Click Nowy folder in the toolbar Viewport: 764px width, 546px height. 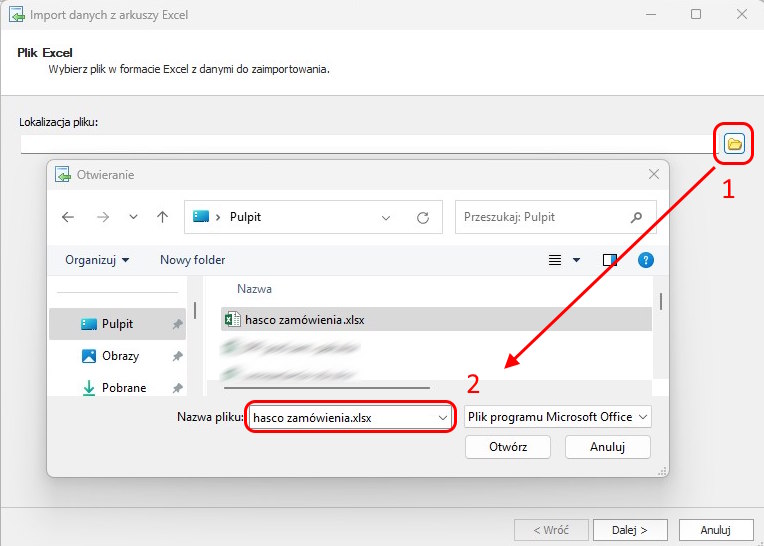192,260
